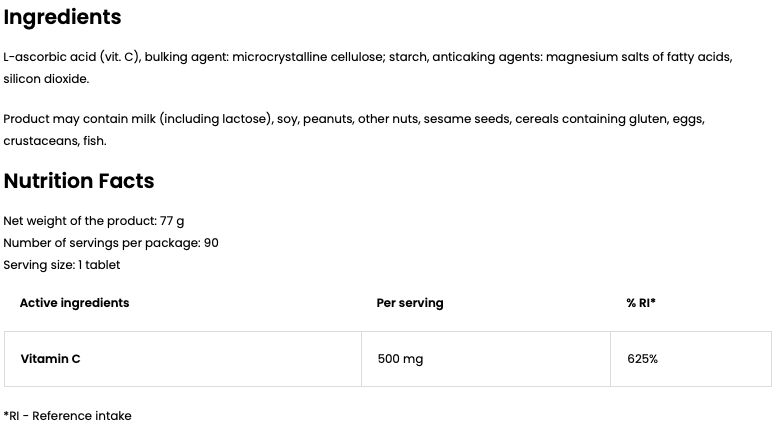Click the 'Per serving' column header
The width and height of the screenshot is (777, 431).
tap(410, 303)
